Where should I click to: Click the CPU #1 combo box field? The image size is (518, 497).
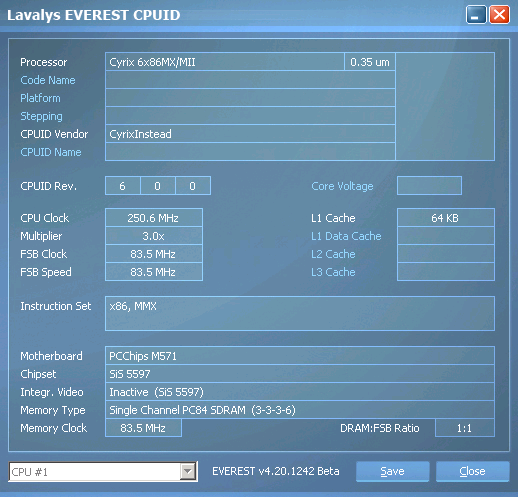pos(103,472)
